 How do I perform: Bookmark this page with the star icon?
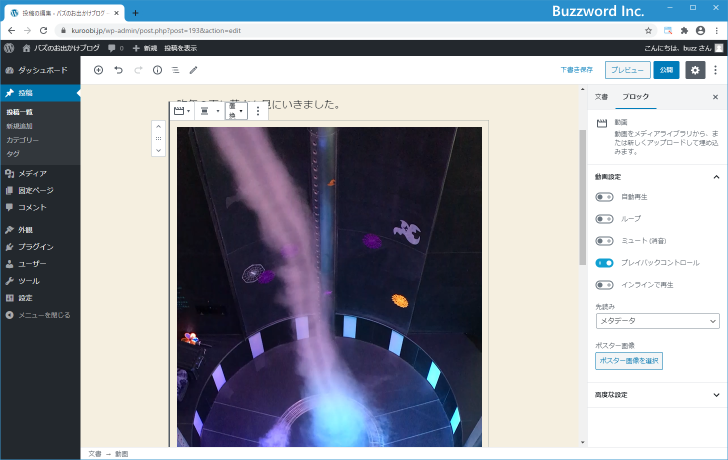click(x=648, y=31)
